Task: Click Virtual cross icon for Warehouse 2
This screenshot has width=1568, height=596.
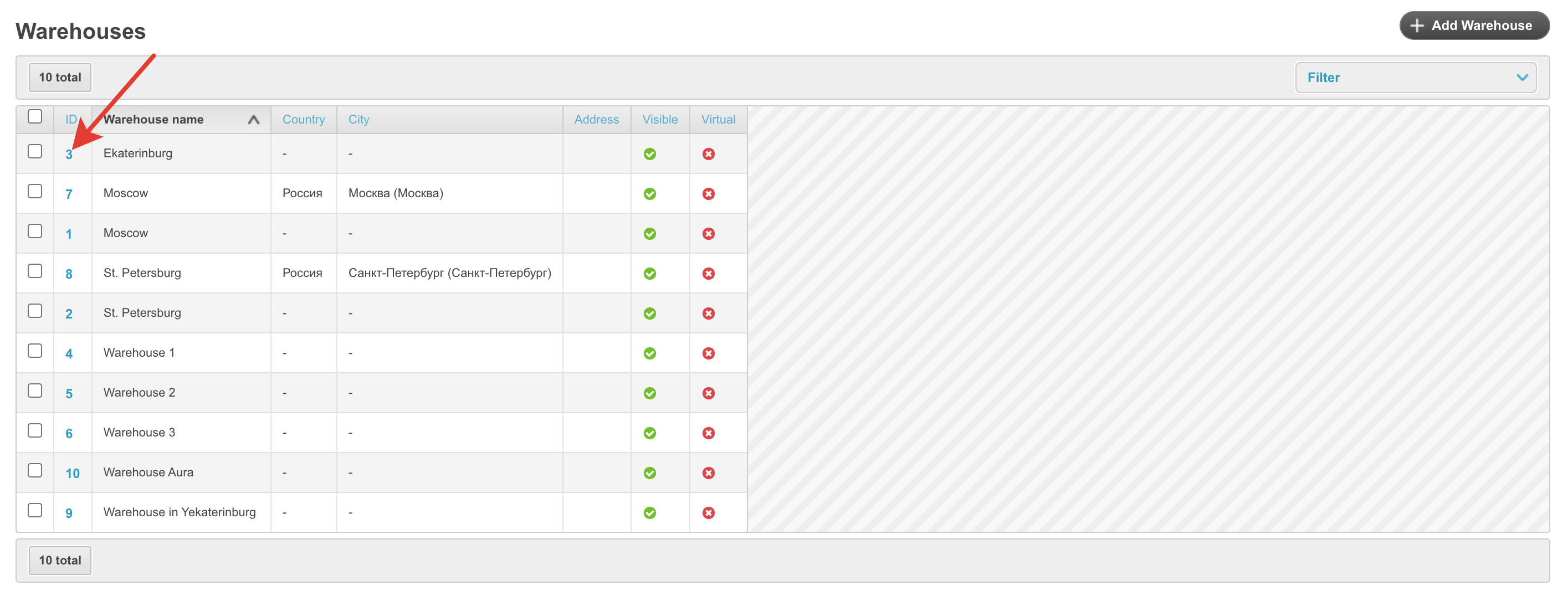Action: click(708, 393)
